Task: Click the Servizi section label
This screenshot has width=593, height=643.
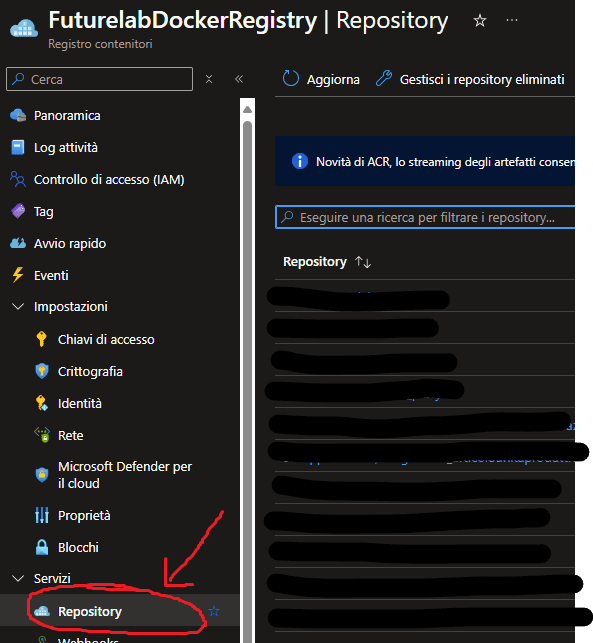Action: coord(52,578)
